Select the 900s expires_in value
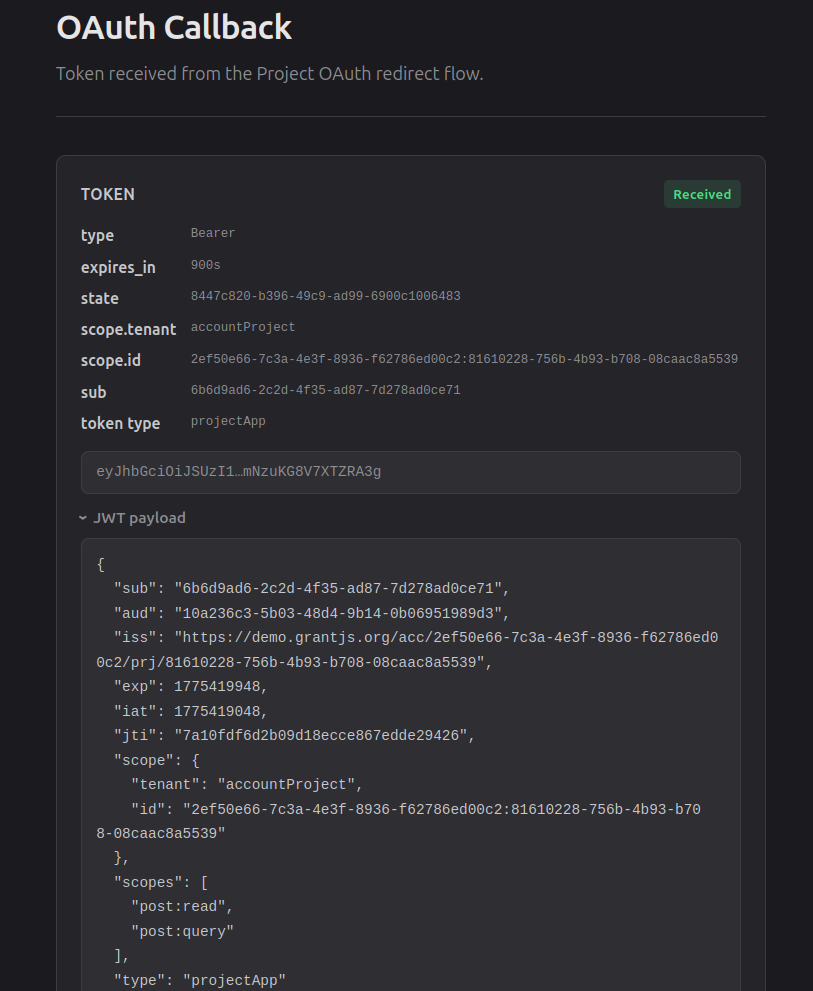Screen dimensions: 813x991 [x=205, y=265]
